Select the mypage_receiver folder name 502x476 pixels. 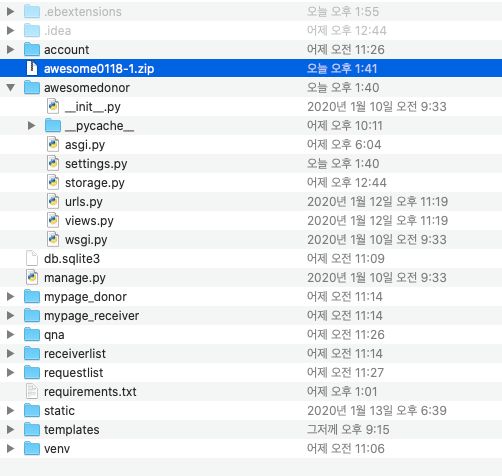91,316
